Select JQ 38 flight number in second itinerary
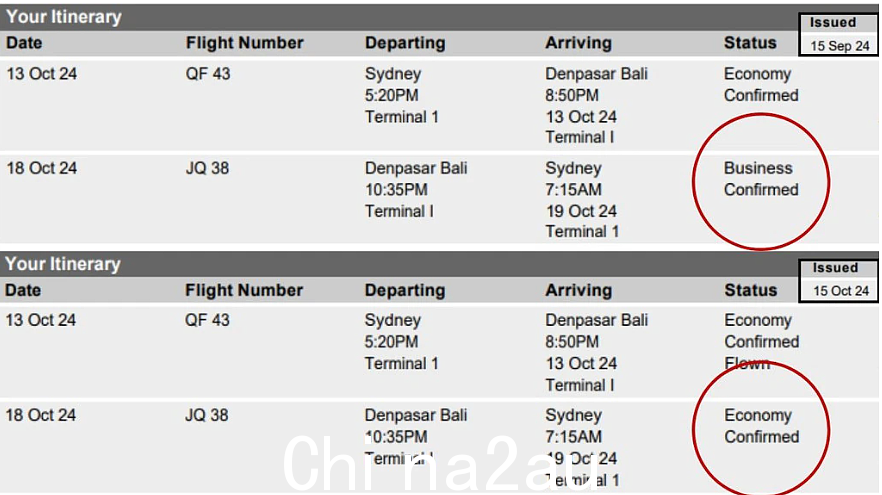Screen dimensions: 882x495 click(x=207, y=415)
